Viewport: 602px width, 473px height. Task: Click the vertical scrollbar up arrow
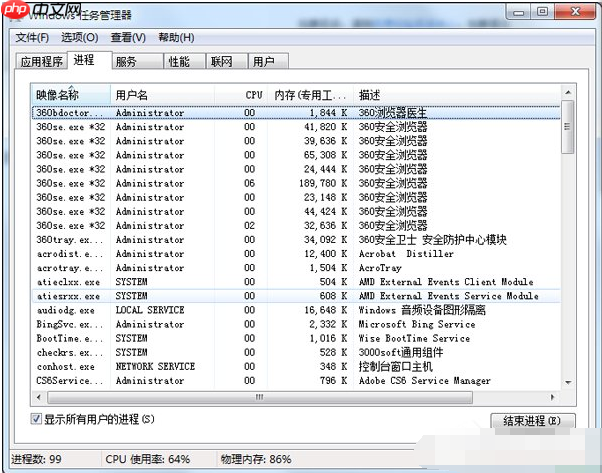tap(568, 93)
